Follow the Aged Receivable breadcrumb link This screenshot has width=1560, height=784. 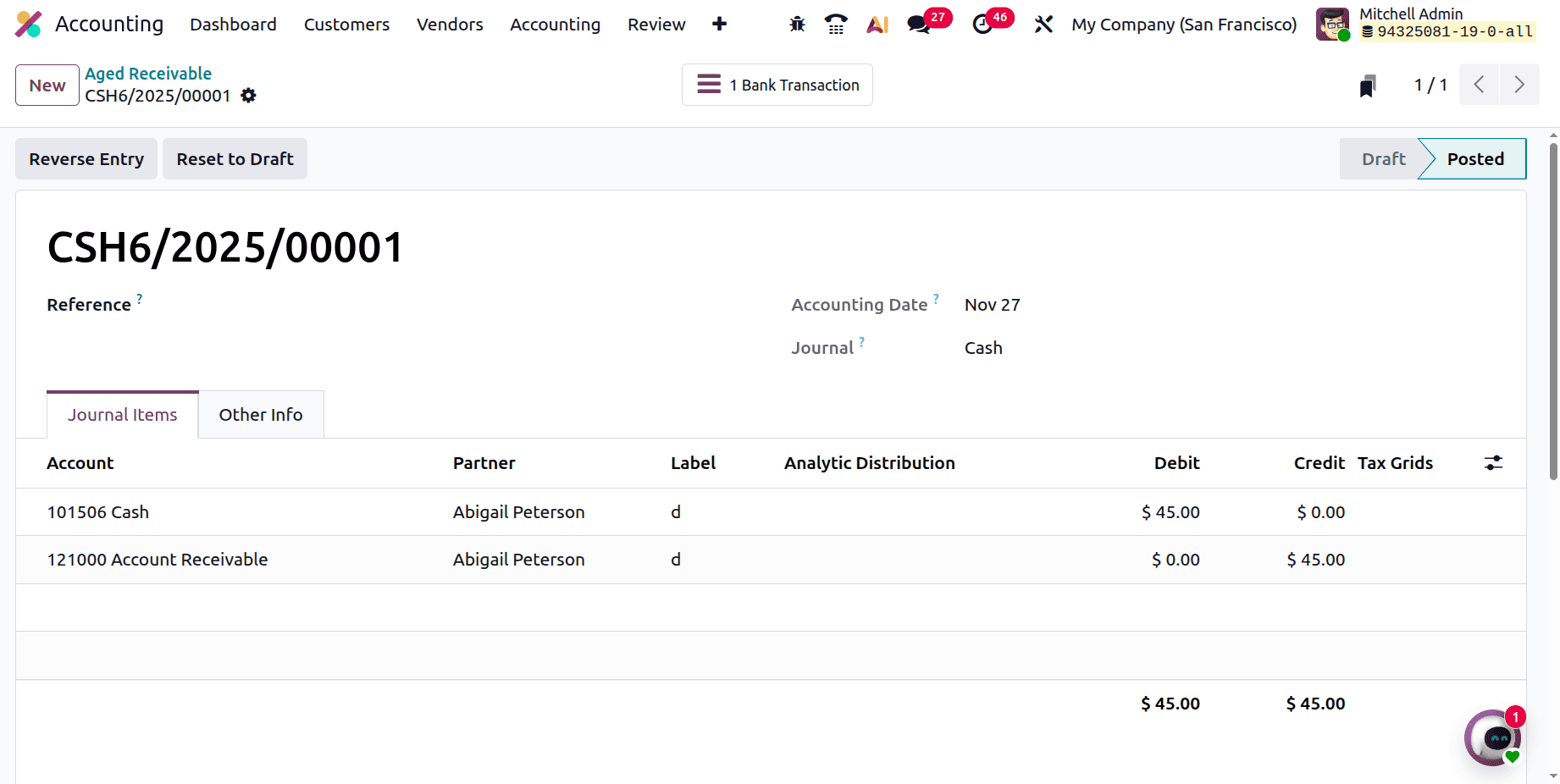point(148,74)
